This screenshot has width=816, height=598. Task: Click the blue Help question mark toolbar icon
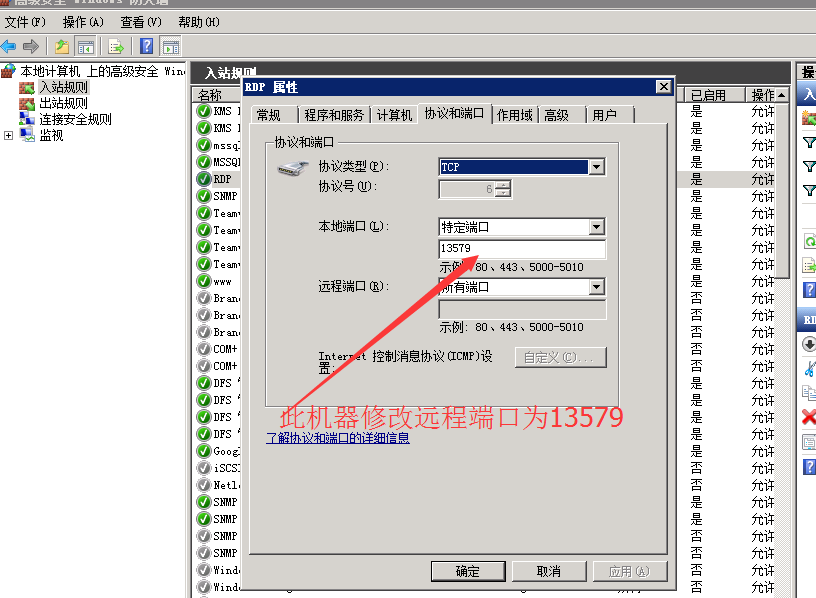147,46
